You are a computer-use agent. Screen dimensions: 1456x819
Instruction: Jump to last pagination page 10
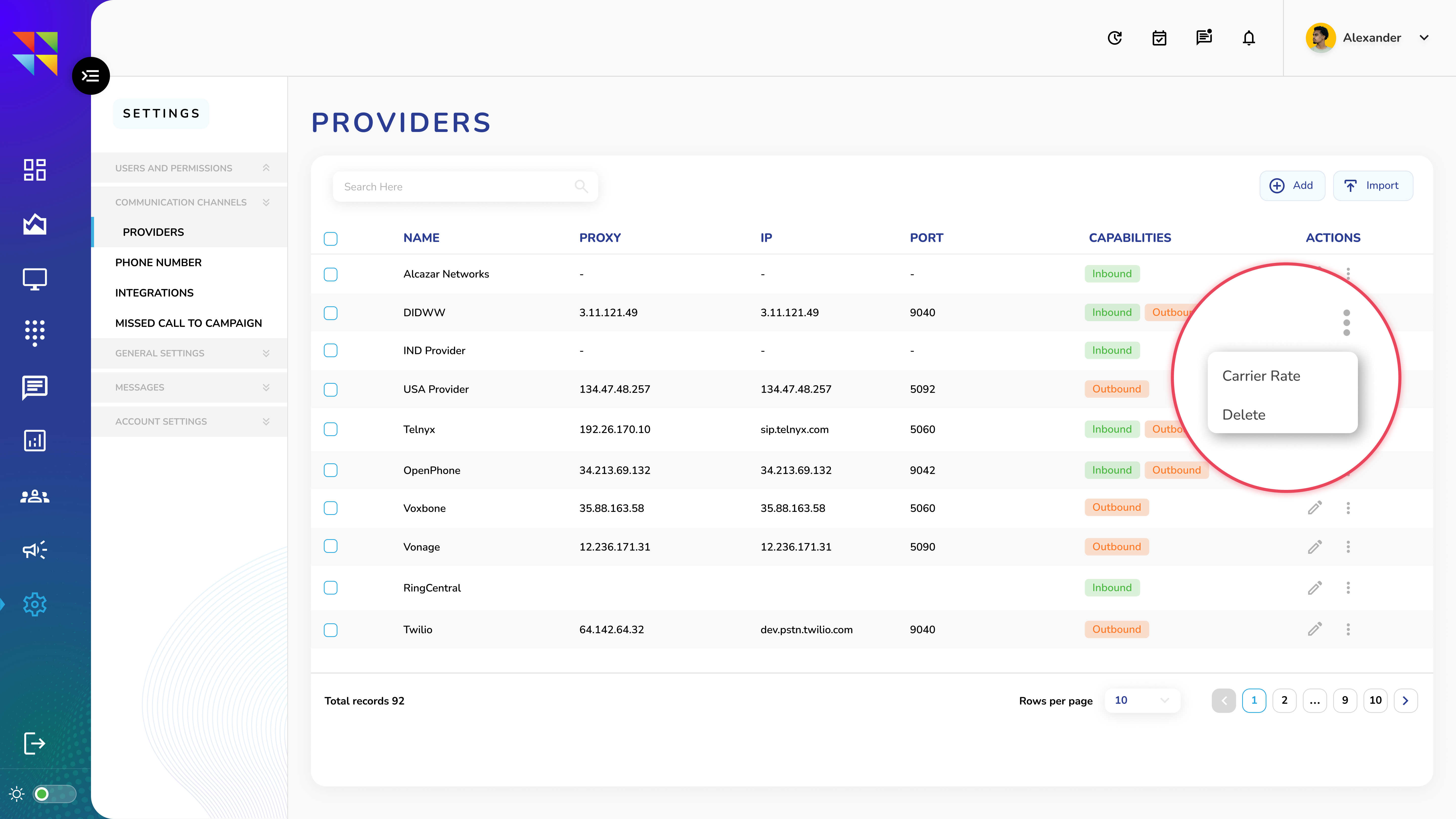click(x=1376, y=700)
